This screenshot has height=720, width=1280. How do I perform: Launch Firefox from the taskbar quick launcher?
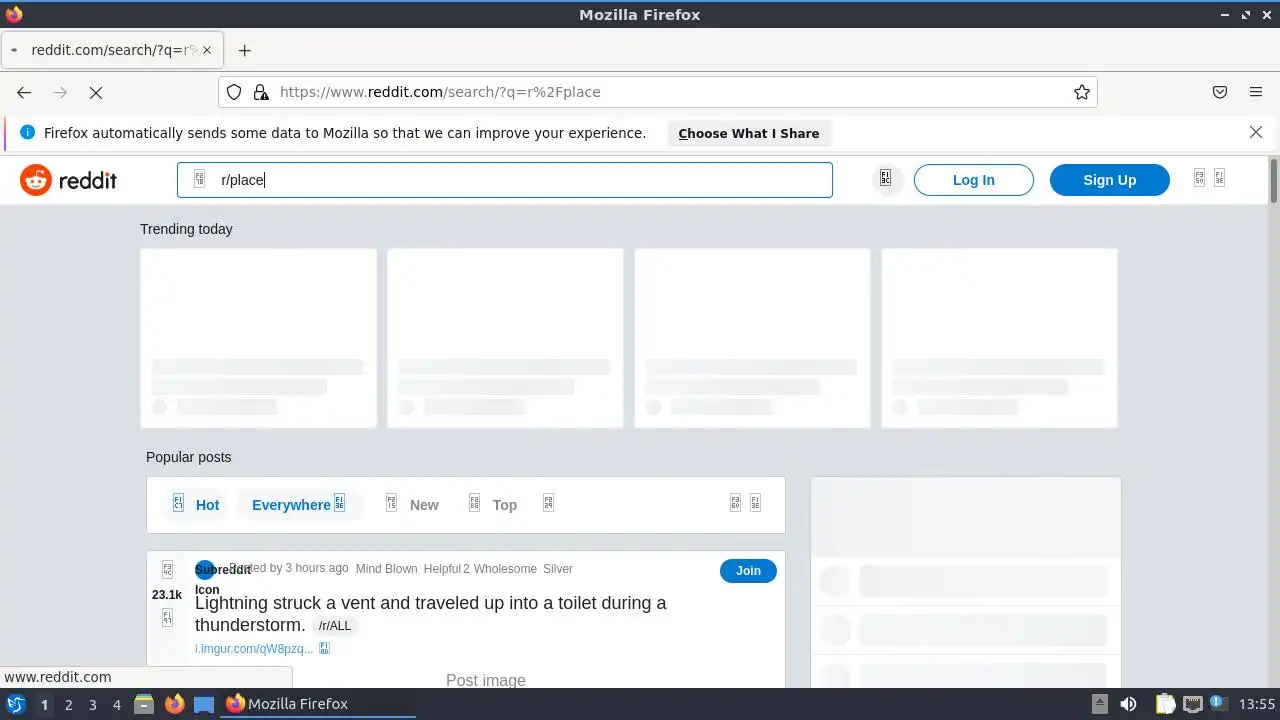pyautogui.click(x=174, y=704)
